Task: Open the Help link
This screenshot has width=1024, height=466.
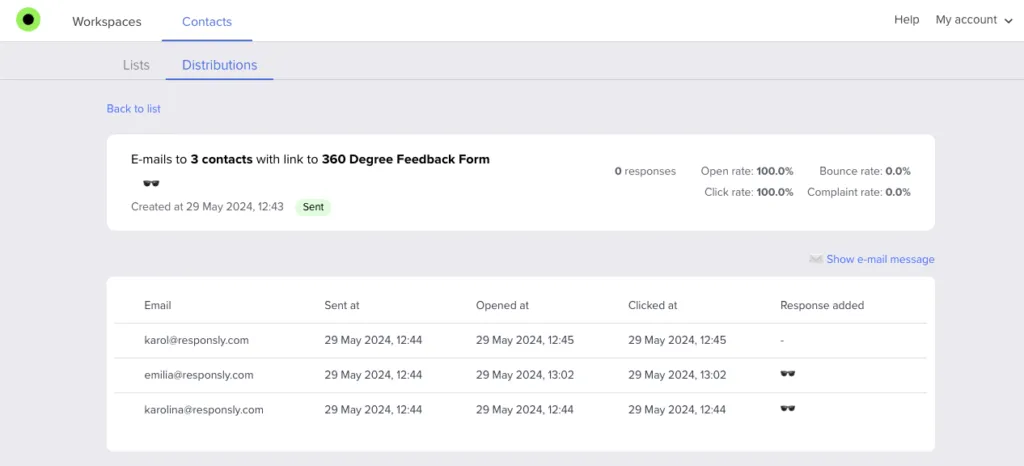Action: 906,20
